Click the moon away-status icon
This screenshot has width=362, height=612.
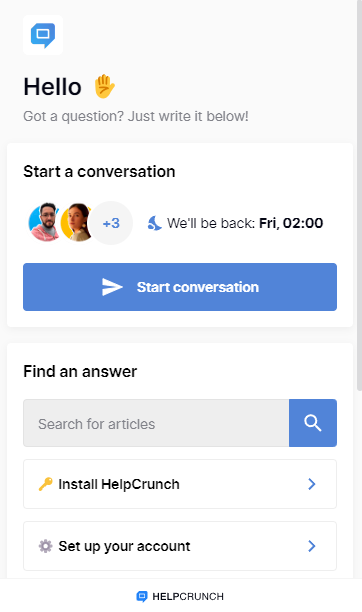(155, 223)
